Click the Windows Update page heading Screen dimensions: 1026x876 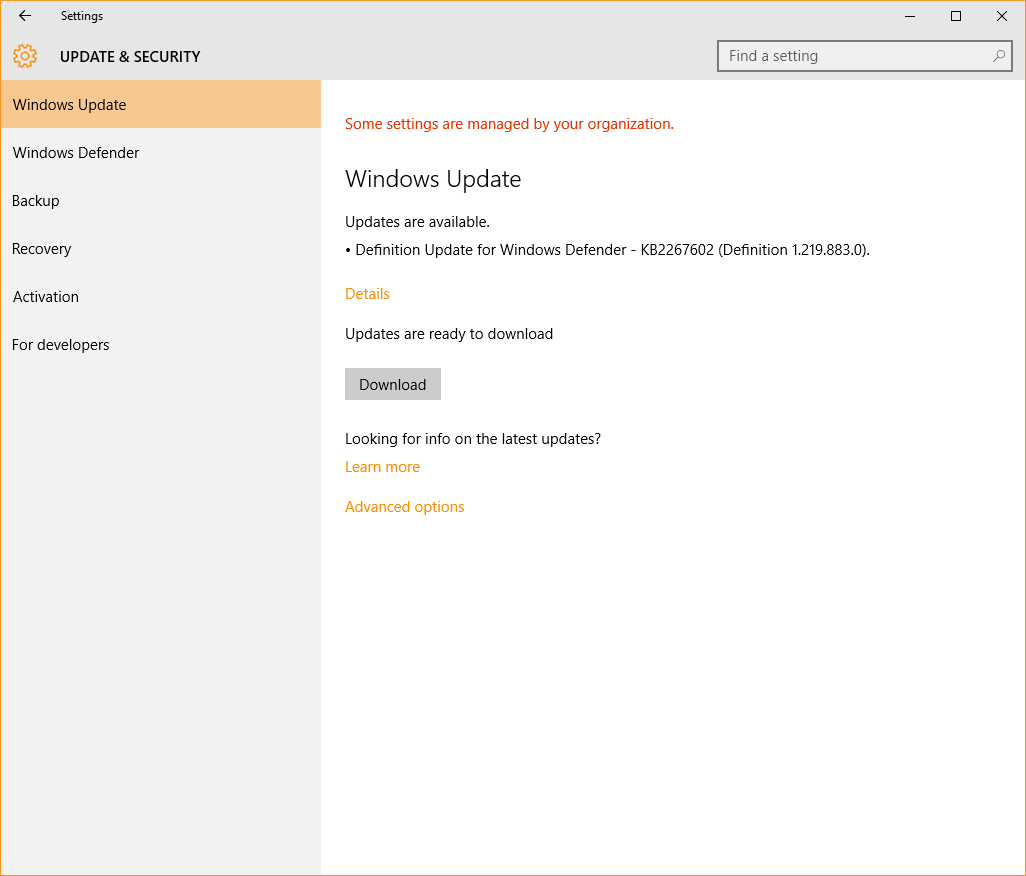pos(433,179)
